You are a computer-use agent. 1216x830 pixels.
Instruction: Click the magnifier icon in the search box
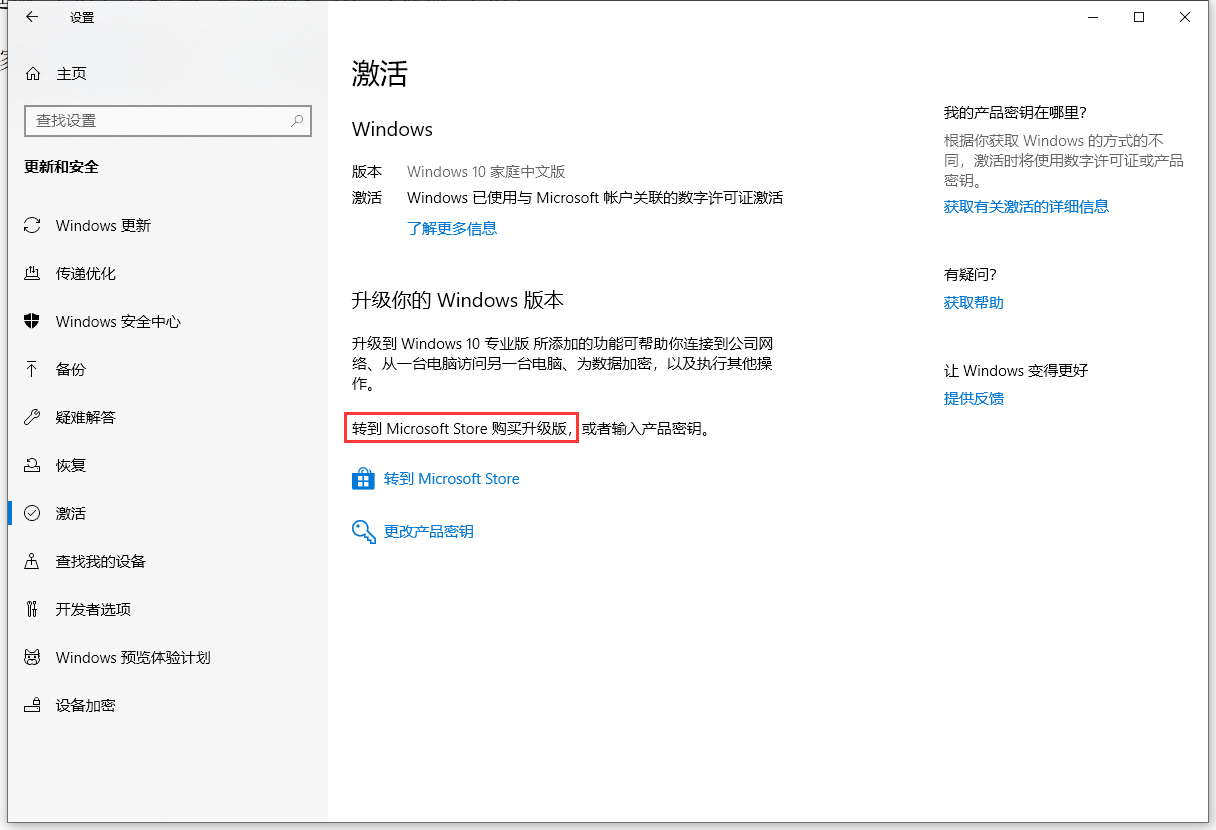click(297, 121)
